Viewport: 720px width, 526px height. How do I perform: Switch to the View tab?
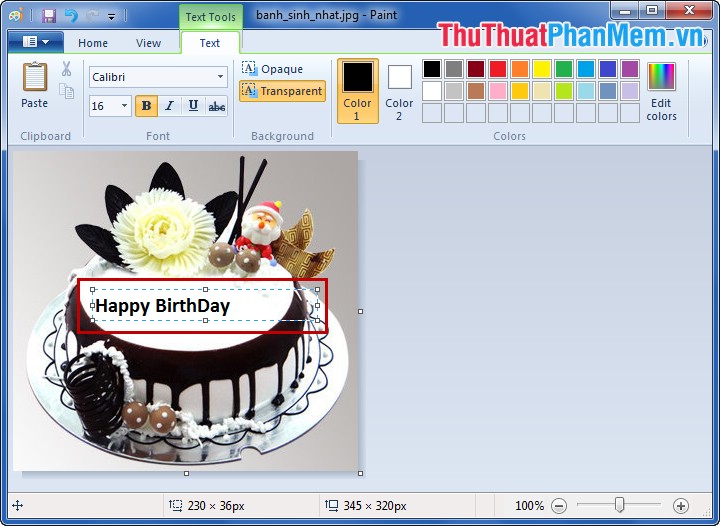click(148, 43)
